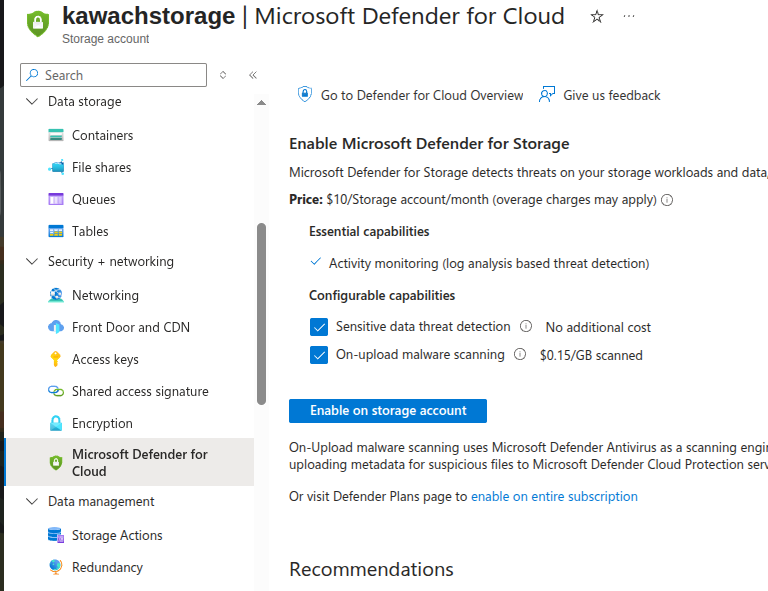Uncheck On-upload malware scanning checkbox
Image resolution: width=768 pixels, height=591 pixels.
319,355
